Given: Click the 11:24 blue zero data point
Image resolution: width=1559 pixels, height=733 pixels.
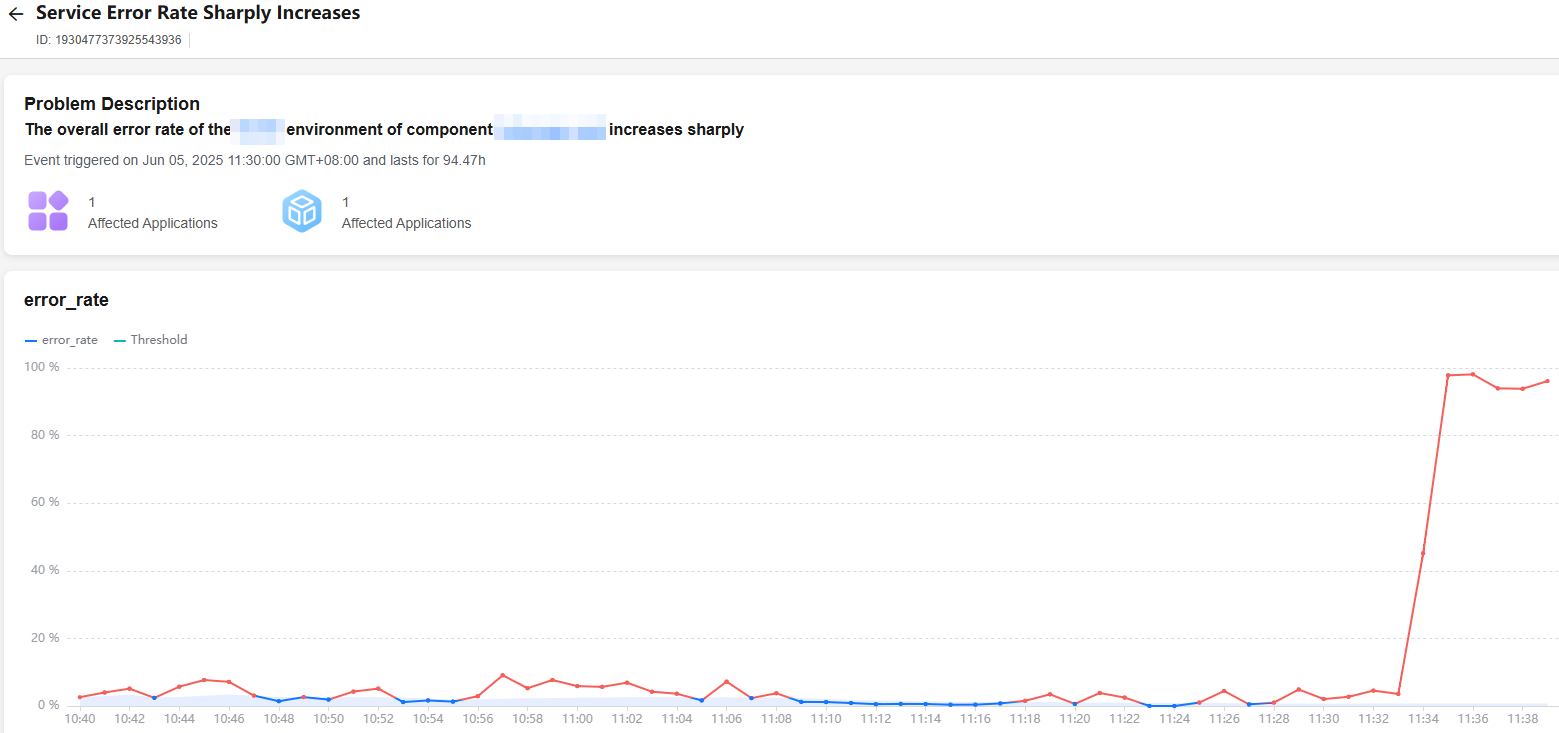Looking at the screenshot, I should click(x=1174, y=705).
